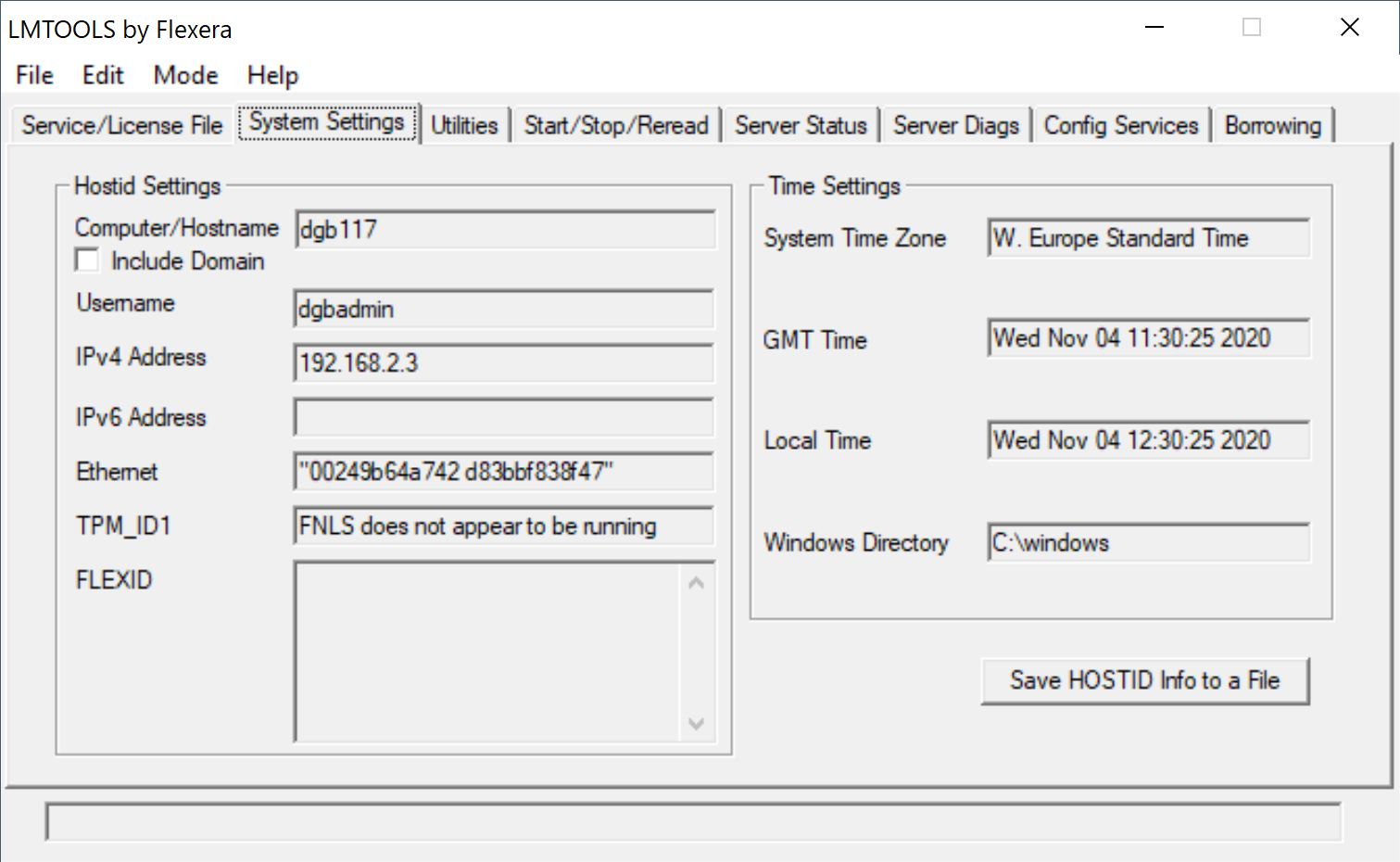This screenshot has width=1400, height=862.
Task: Select the Config Services tab
Action: point(1121,125)
